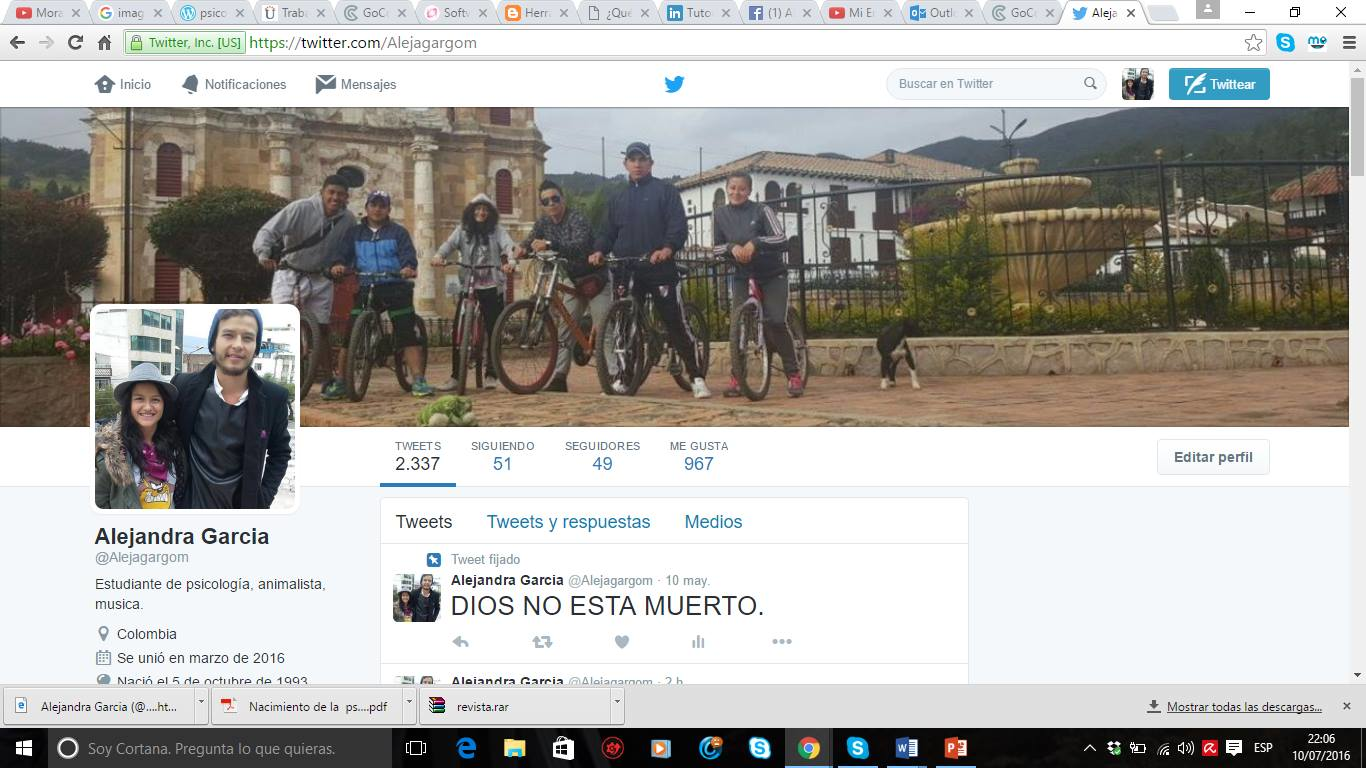1366x768 pixels.
Task: Go back to the previous page
Action: 17,43
